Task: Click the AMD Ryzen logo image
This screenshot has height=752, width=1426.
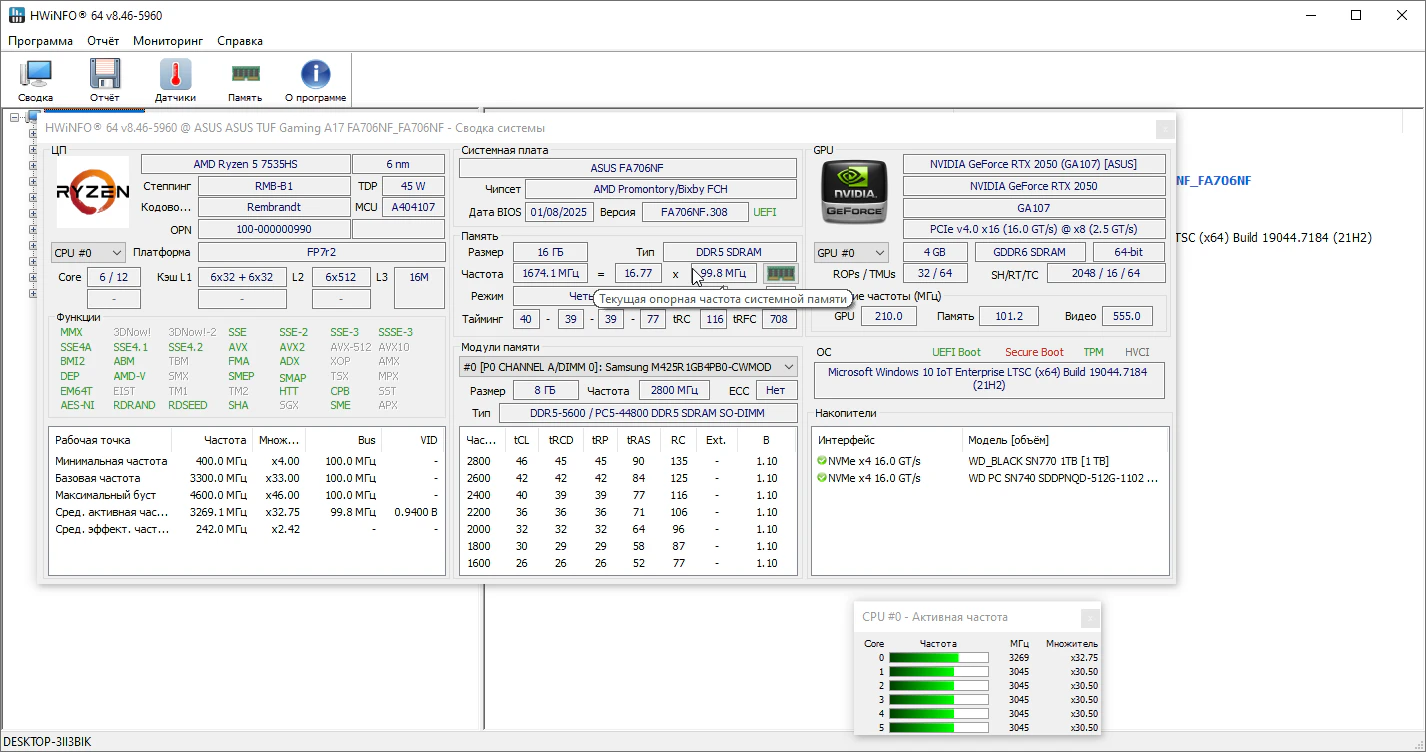Action: click(x=92, y=192)
